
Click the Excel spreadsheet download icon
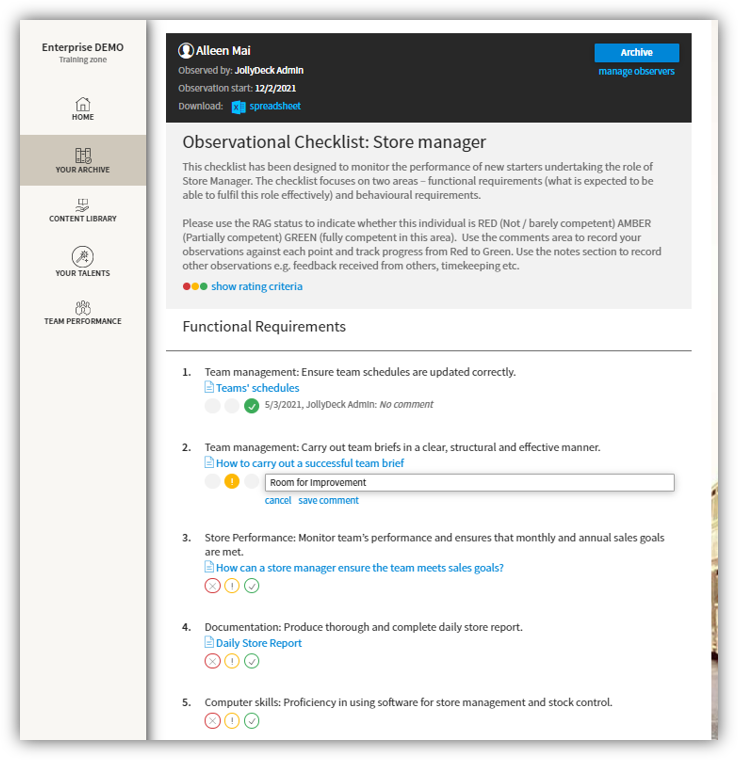pyautogui.click(x=238, y=107)
